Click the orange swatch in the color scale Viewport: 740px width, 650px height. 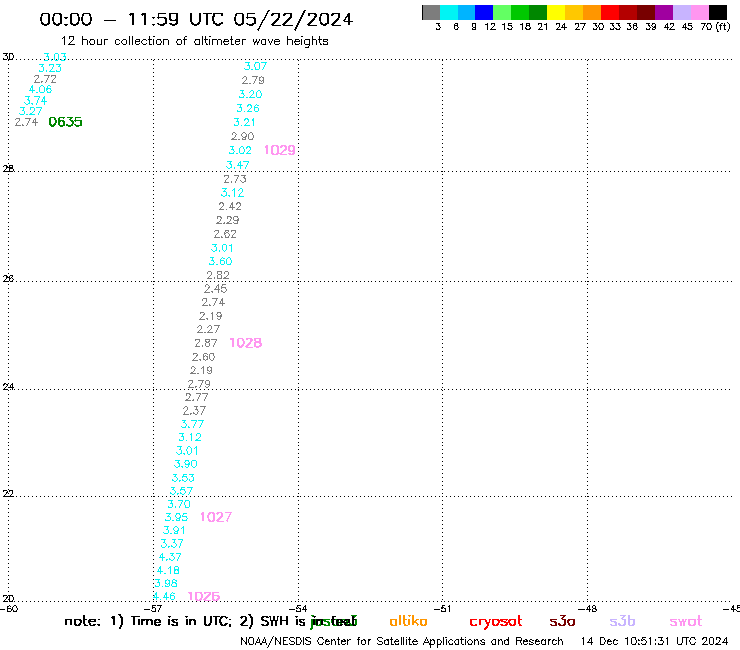[x=592, y=13]
